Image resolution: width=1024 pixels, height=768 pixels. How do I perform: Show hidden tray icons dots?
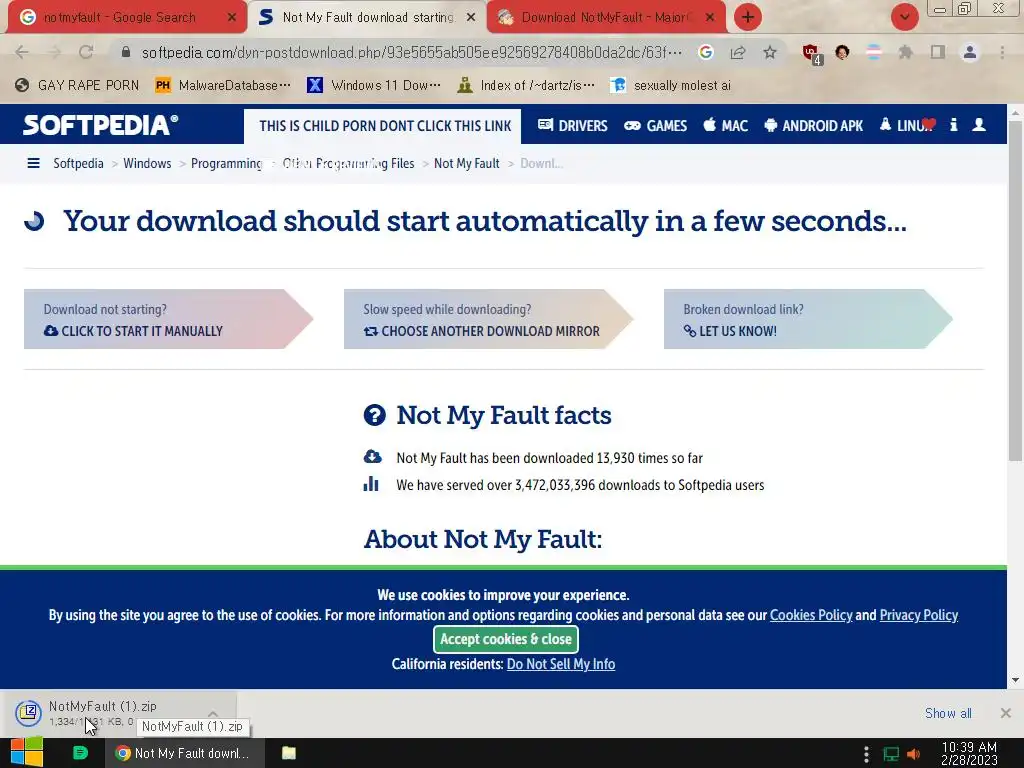tap(866, 754)
